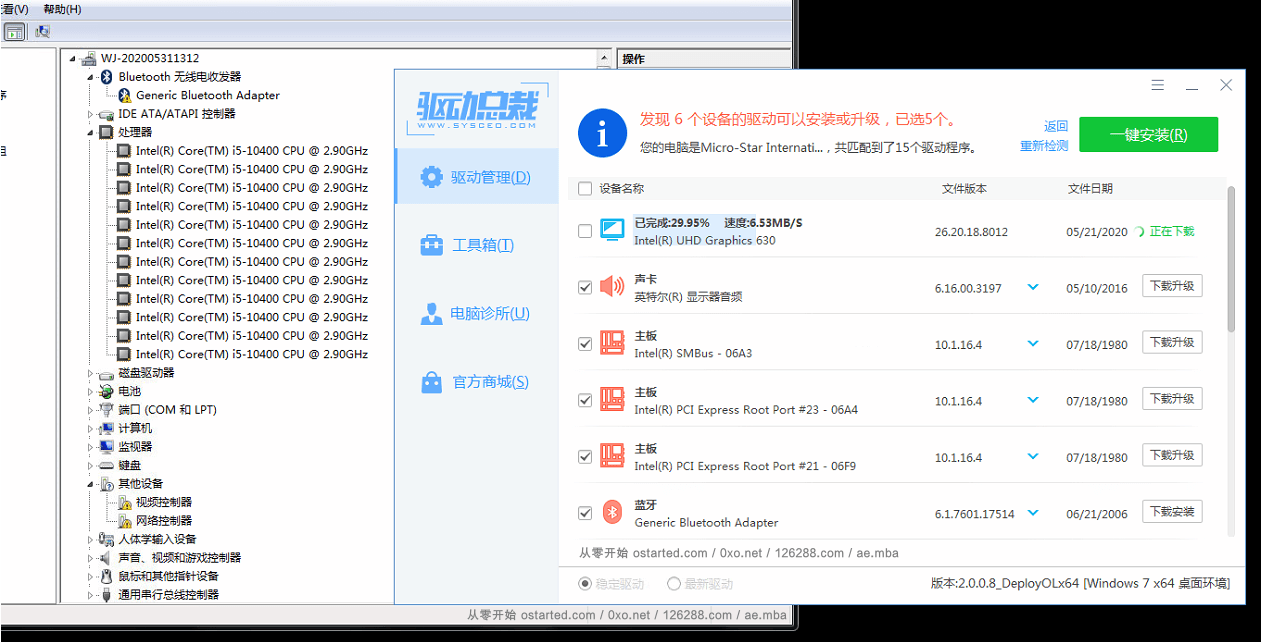Check the Intel UHD Graphics 630 checkbox
1261x642 pixels.
585,231
